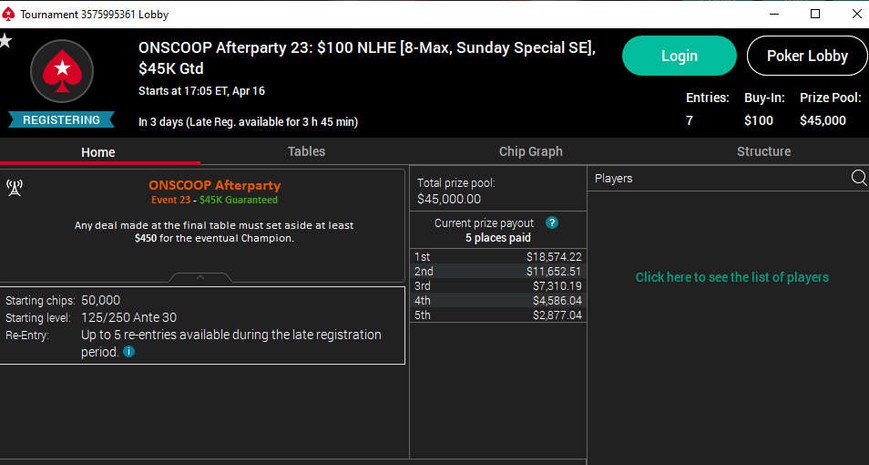Select the Structure tab
The width and height of the screenshot is (869, 465).
point(764,152)
